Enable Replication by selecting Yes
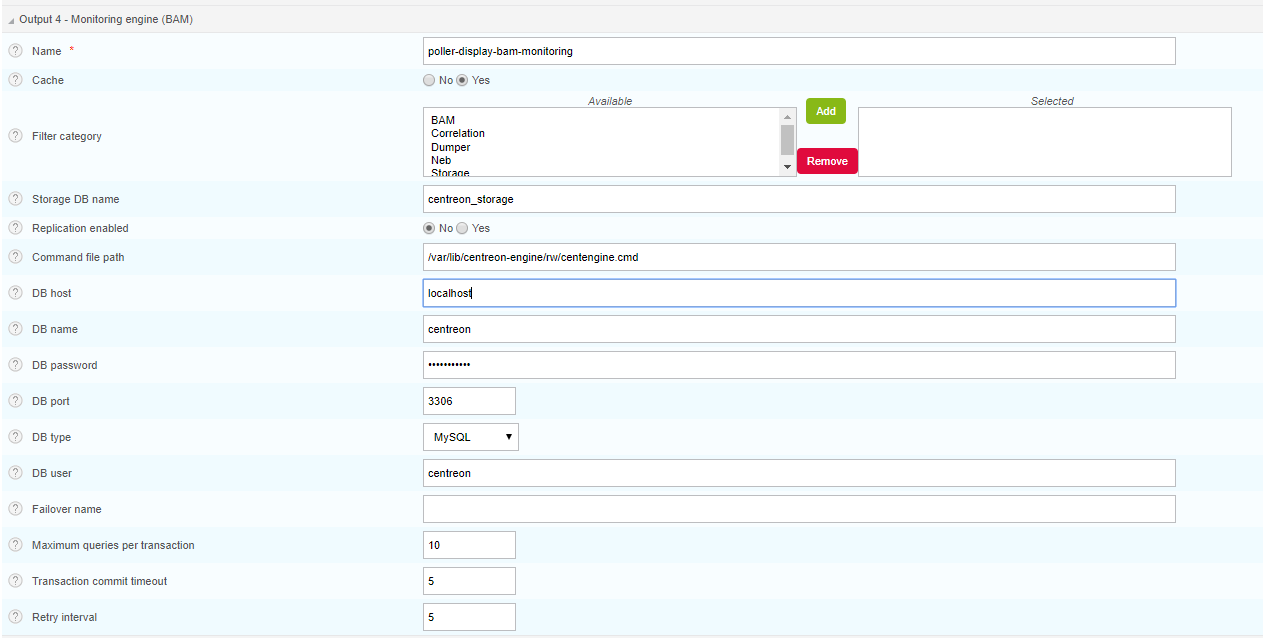Viewport: 1263px width, 638px height. pos(462,228)
